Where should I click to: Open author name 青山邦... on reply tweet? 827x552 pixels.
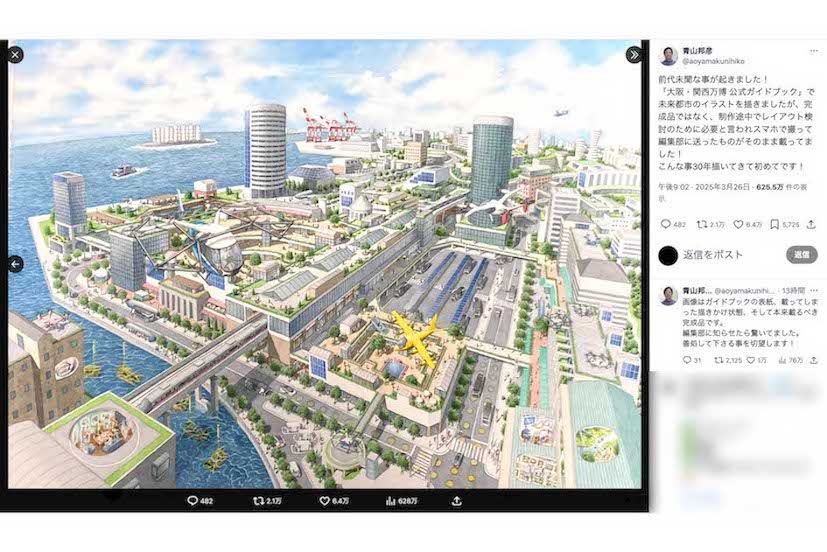click(x=697, y=291)
